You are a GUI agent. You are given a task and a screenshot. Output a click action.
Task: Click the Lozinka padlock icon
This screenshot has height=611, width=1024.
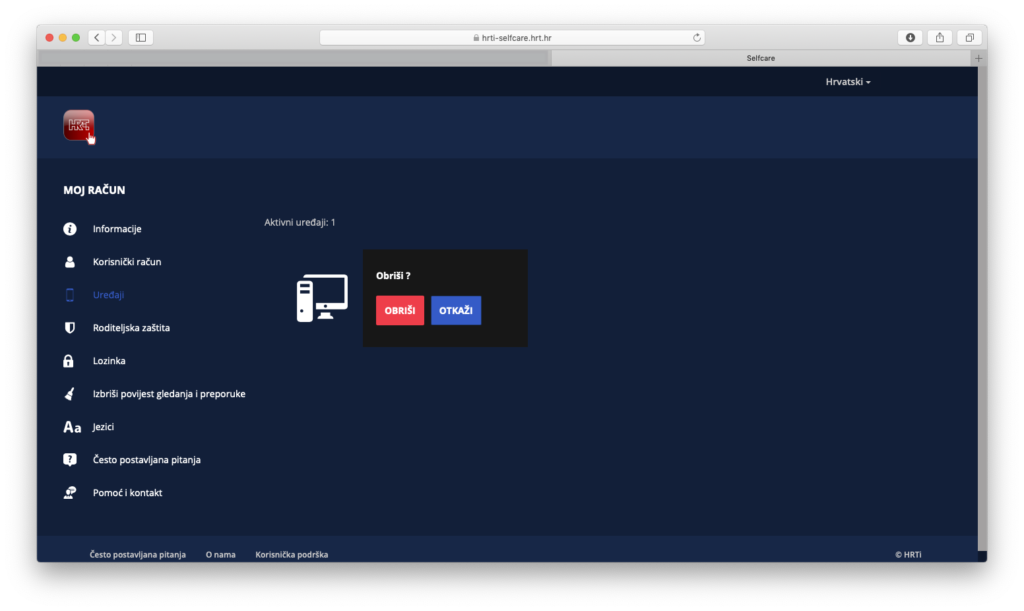[x=70, y=361]
